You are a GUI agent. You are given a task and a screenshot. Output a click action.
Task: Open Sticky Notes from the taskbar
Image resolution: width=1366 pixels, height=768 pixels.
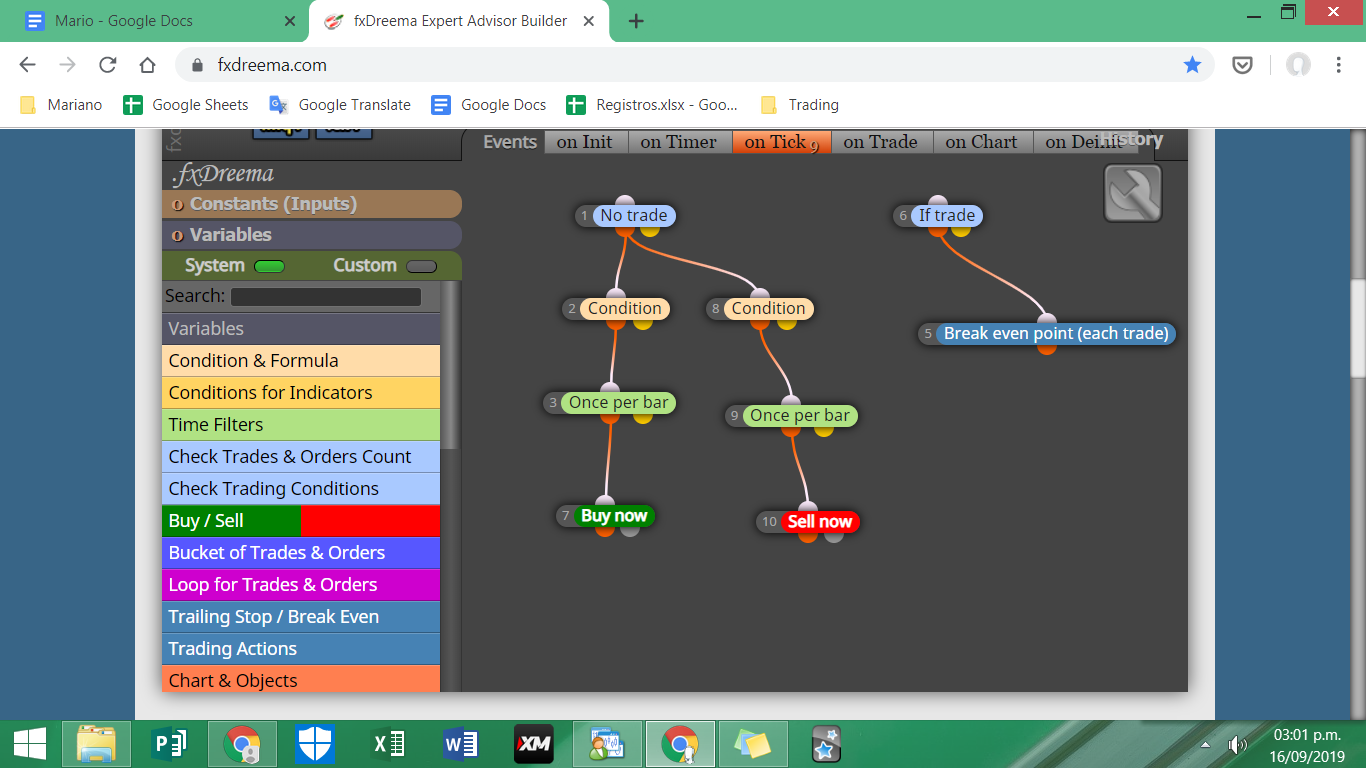click(x=753, y=744)
